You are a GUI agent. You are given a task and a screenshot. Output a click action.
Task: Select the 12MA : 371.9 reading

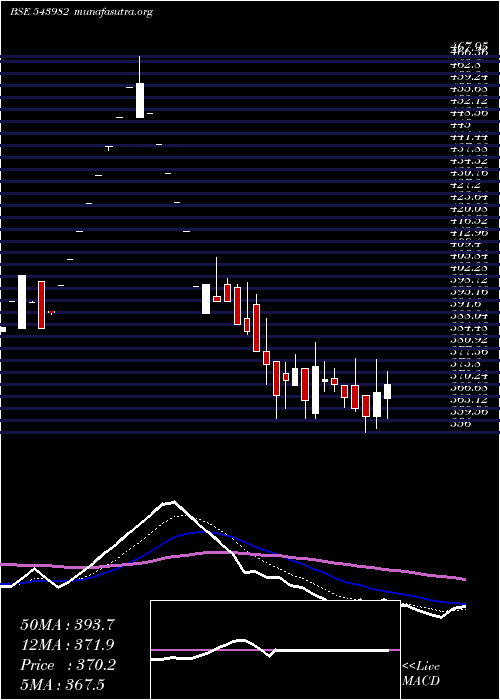pos(67,645)
